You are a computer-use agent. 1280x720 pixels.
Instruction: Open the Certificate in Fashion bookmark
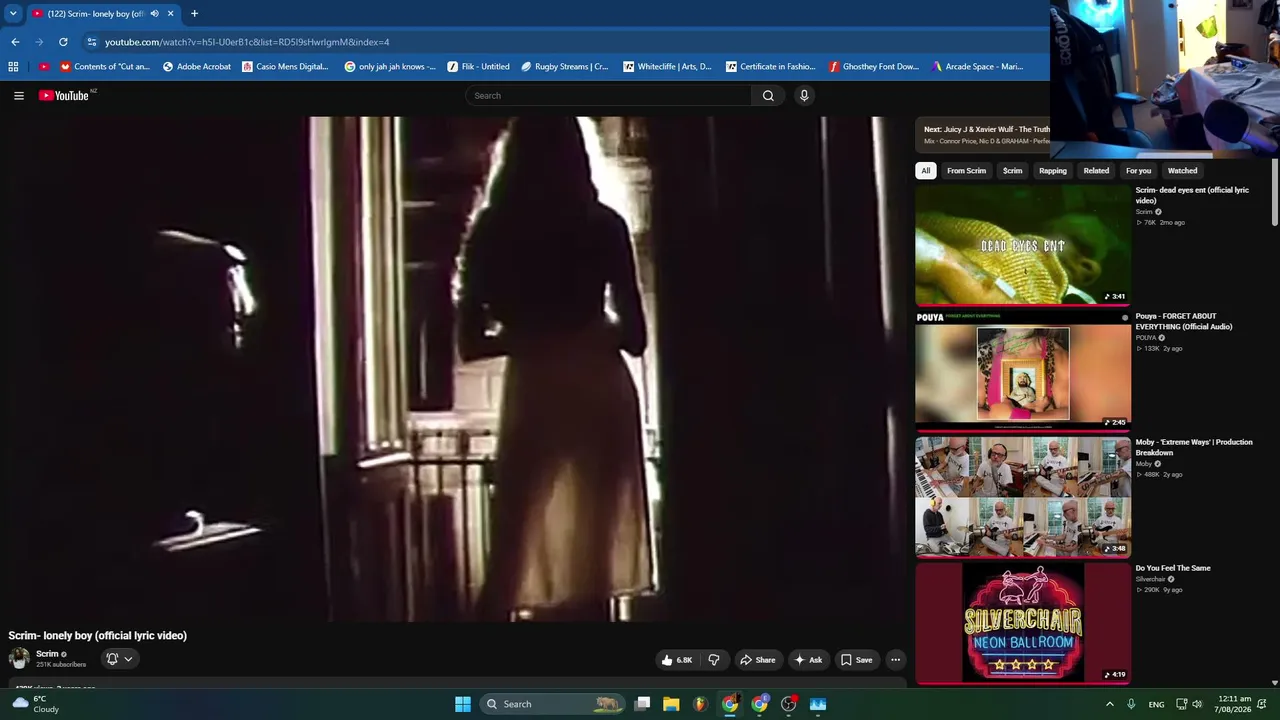click(771, 67)
